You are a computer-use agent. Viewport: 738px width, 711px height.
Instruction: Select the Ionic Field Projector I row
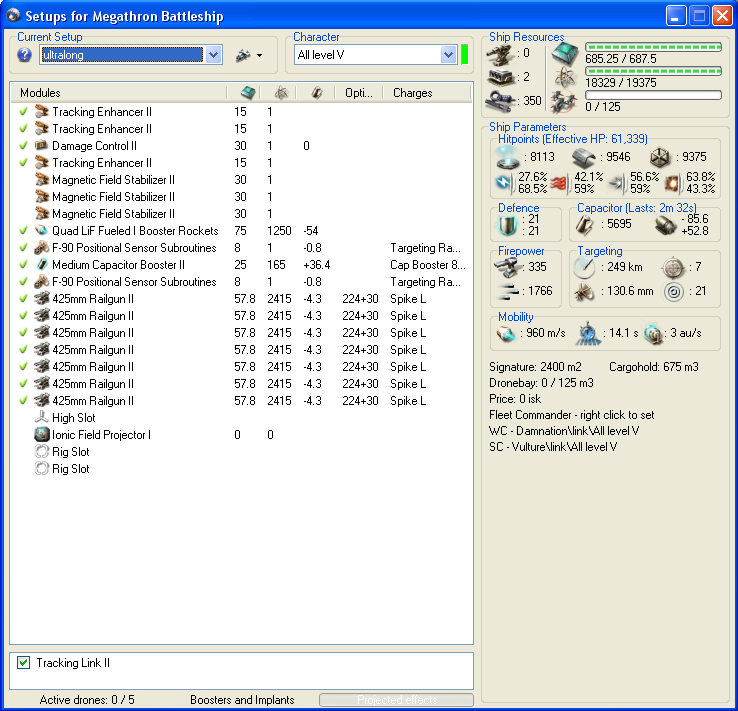point(241,434)
